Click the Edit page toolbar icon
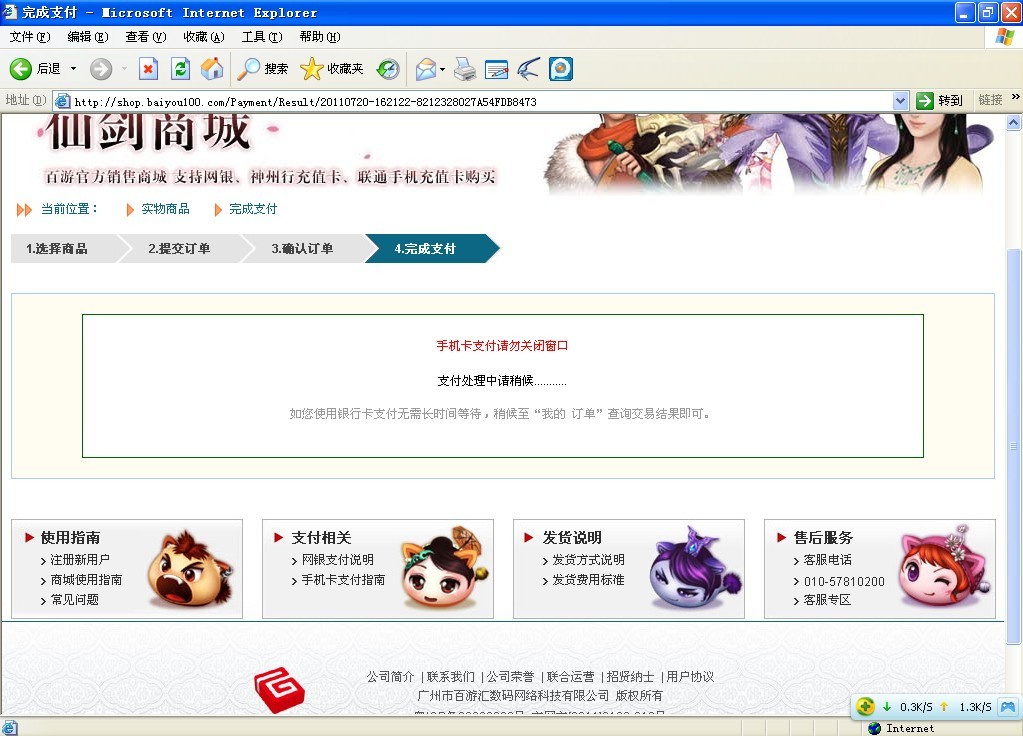1023x736 pixels. pos(496,69)
